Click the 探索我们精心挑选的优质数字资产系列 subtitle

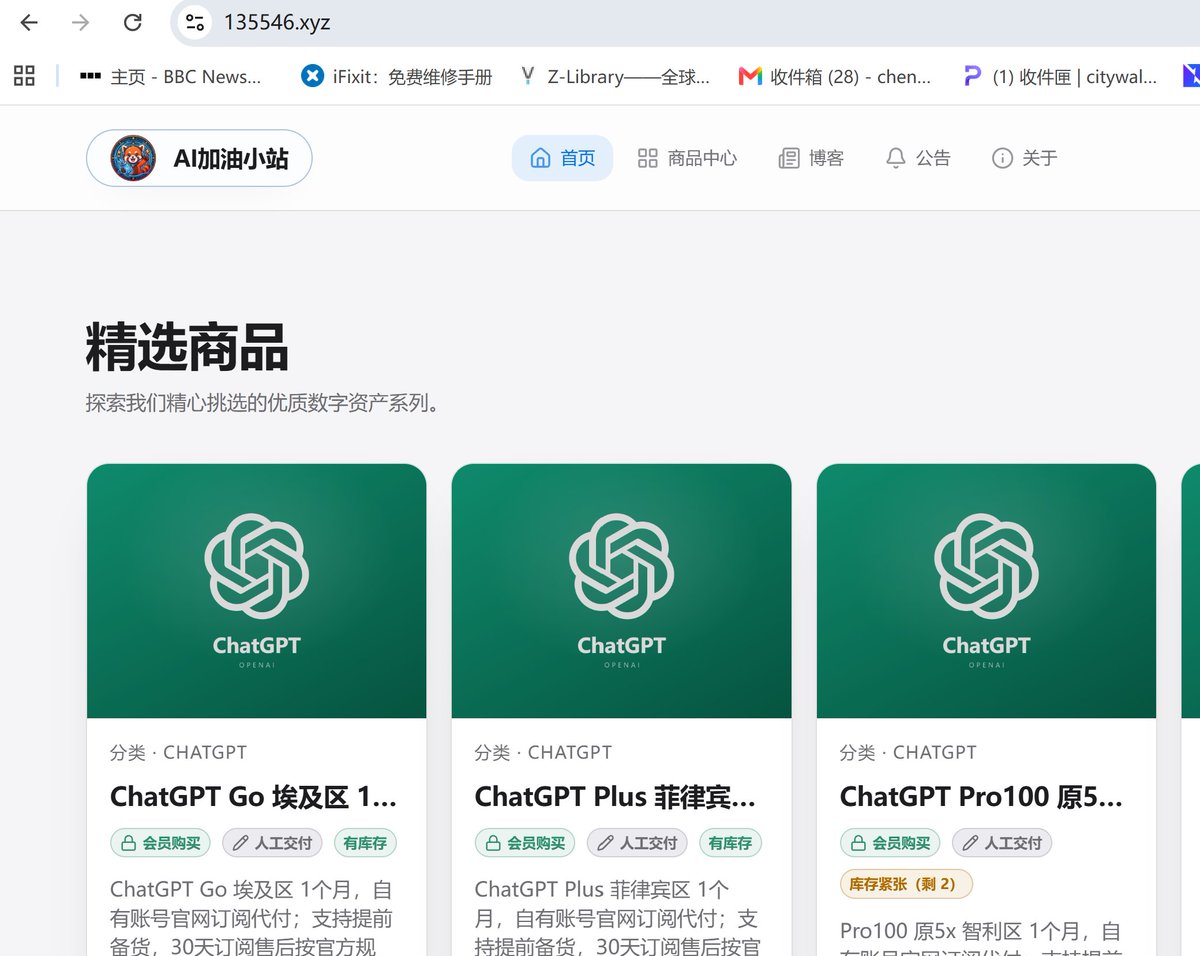point(263,404)
